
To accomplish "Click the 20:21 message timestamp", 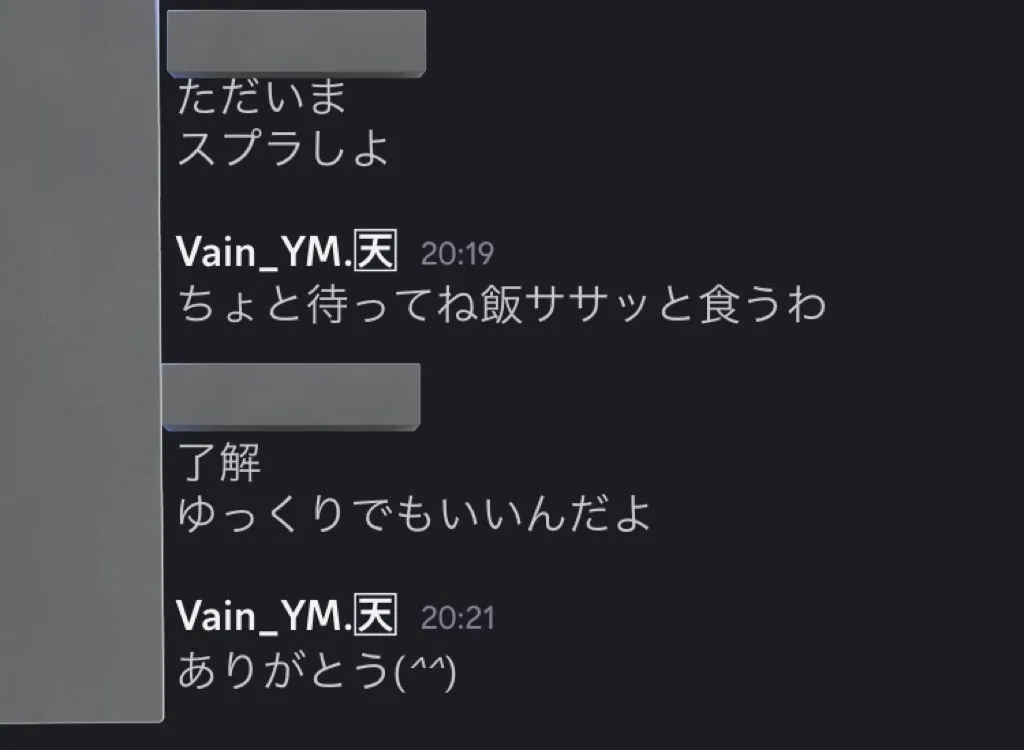I will 458,618.
